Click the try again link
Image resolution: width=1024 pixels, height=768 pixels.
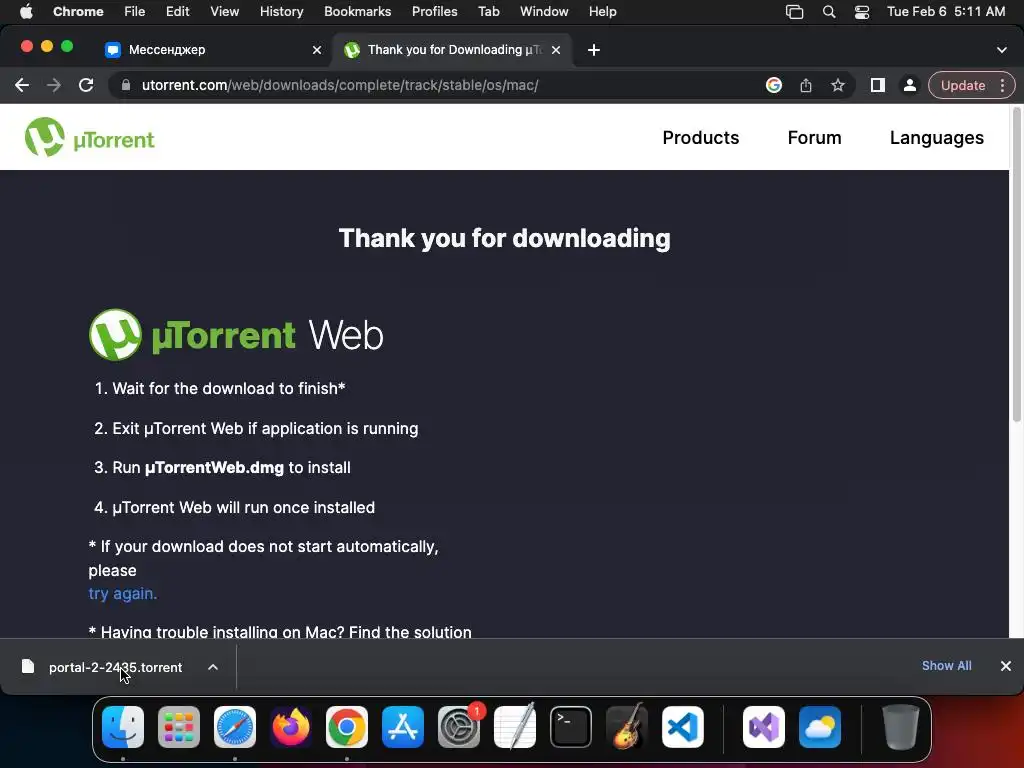tap(123, 594)
